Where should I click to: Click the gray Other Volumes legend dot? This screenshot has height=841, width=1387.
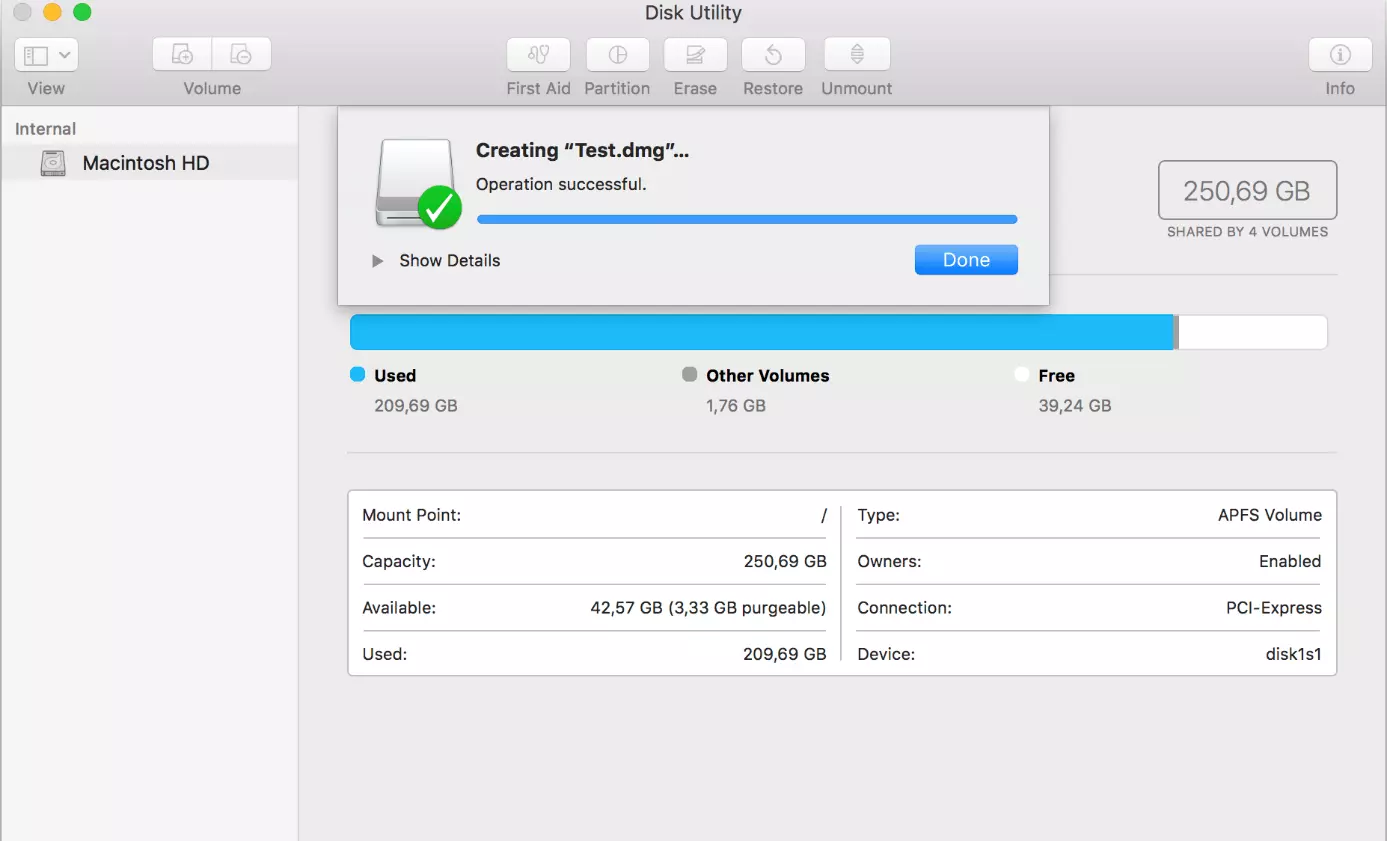point(689,375)
